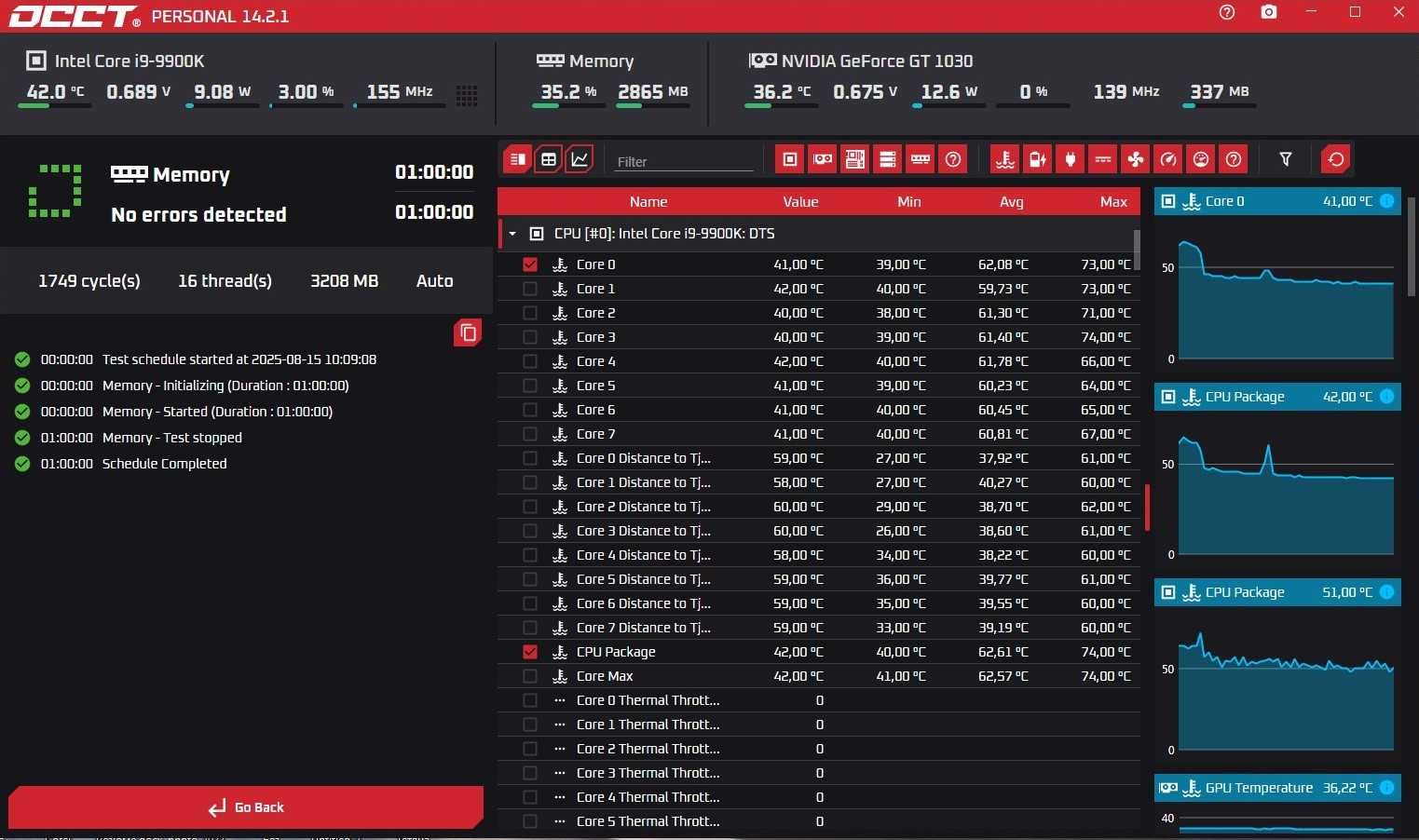Select Core 3 Thermal Throttling row
The image size is (1419, 840).
[819, 773]
